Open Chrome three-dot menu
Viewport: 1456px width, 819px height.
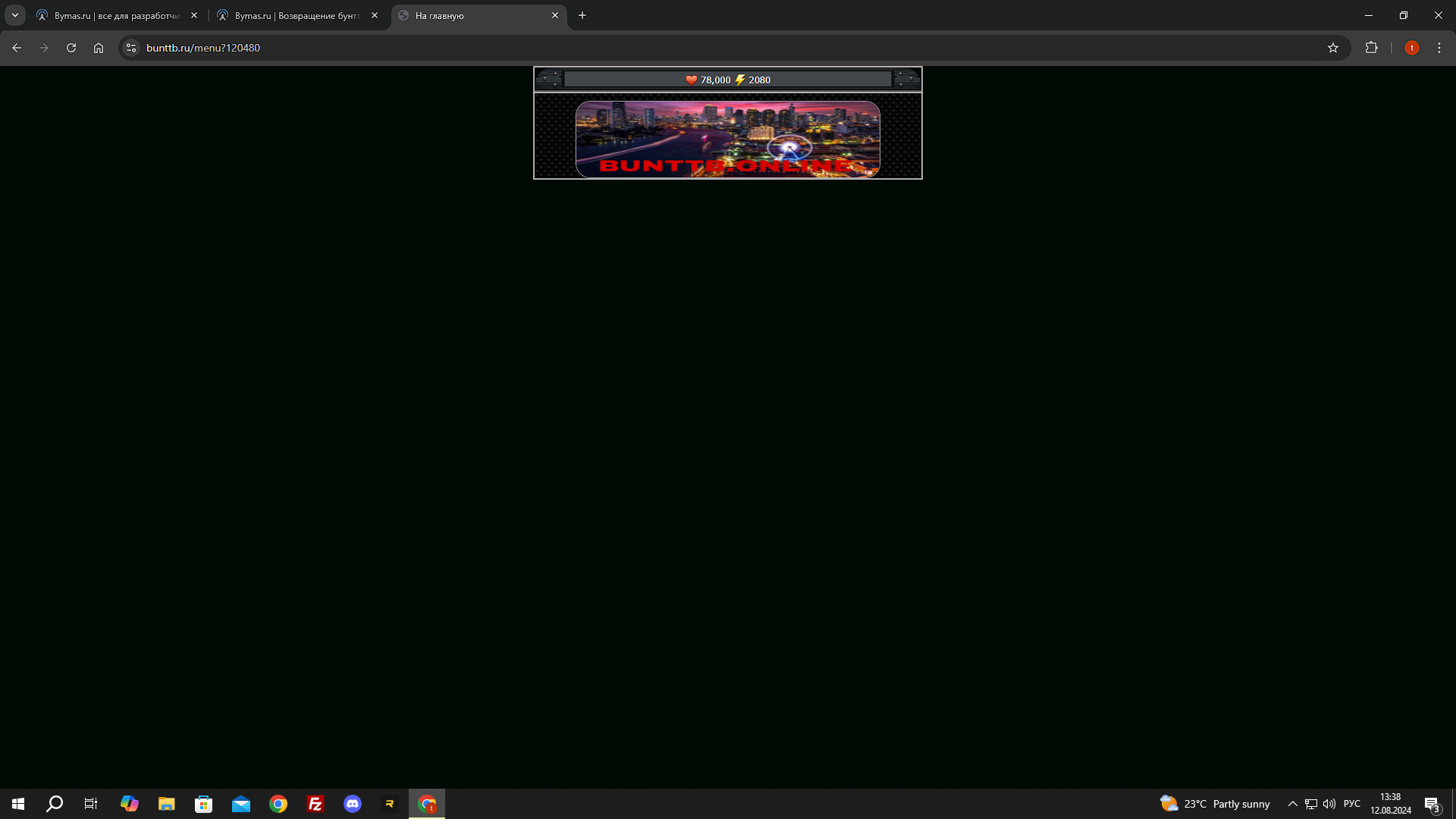pyautogui.click(x=1439, y=48)
